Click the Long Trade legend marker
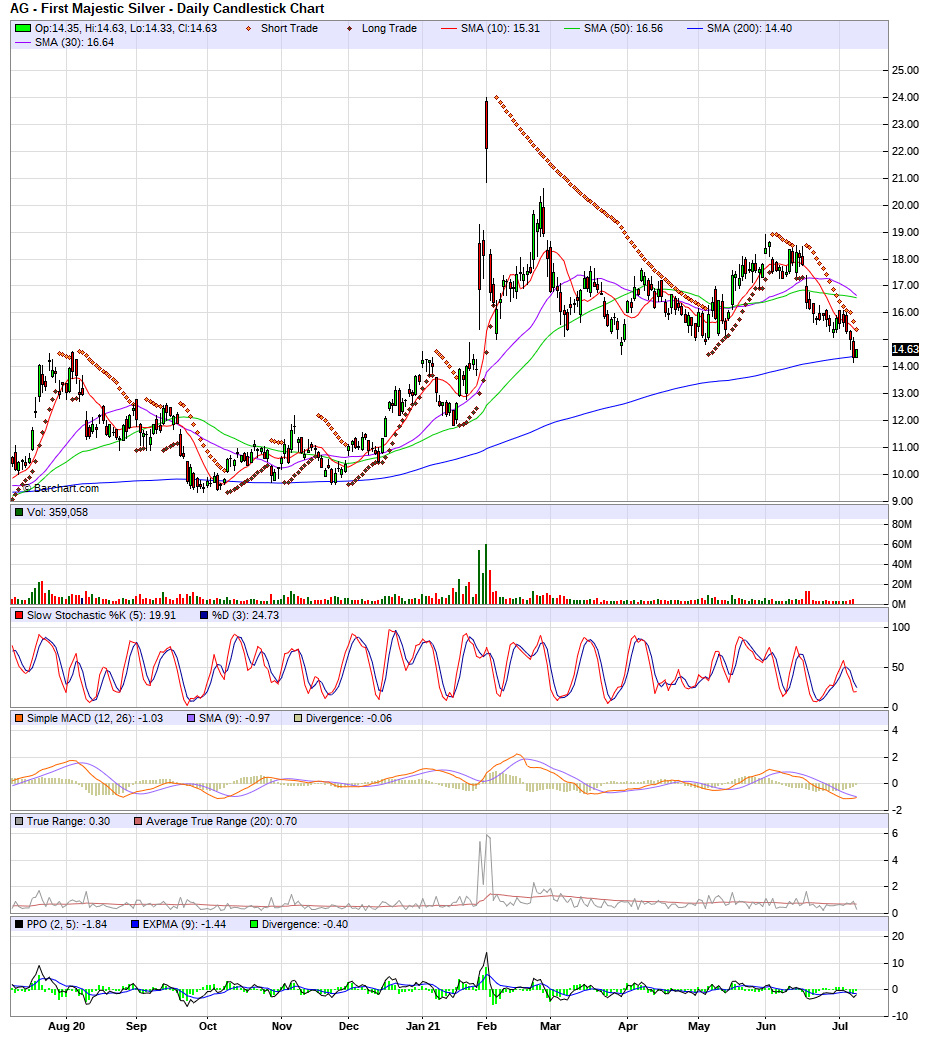This screenshot has height=1057, width=930. click(349, 28)
